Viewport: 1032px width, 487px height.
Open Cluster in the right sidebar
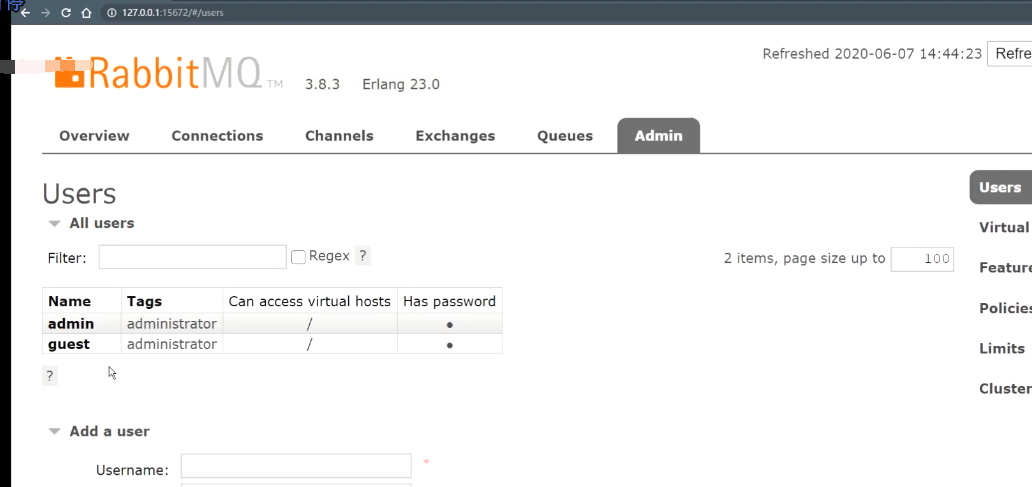pos(1005,388)
